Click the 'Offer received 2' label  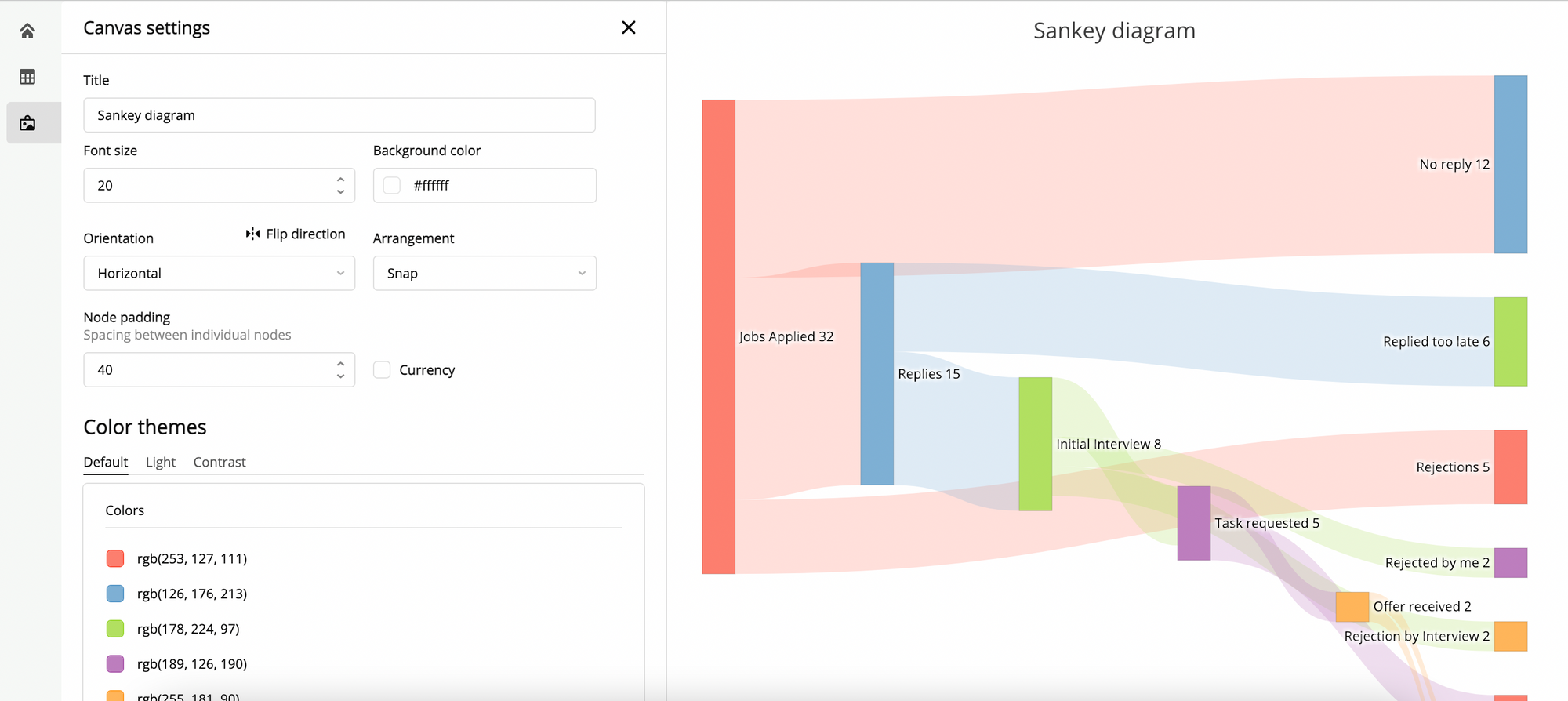pos(1422,607)
